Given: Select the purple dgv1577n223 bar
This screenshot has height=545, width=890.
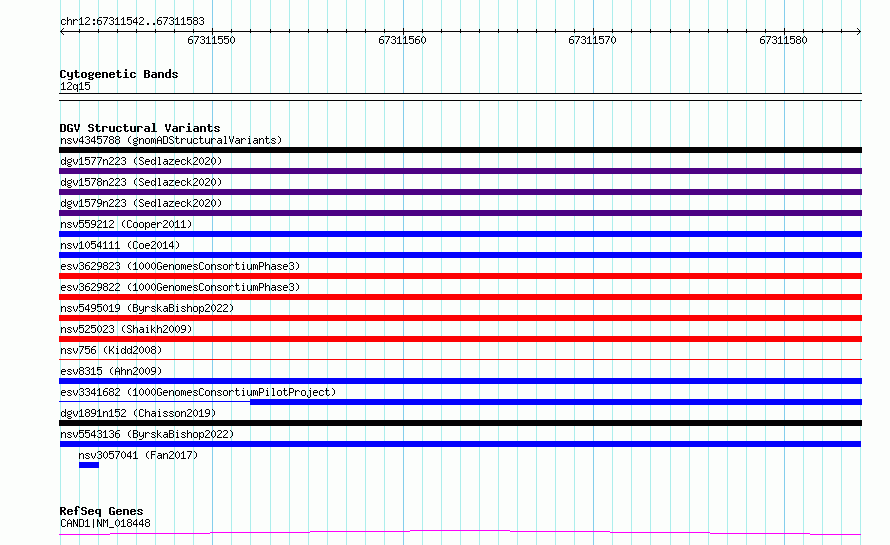Looking at the screenshot, I should [460, 171].
